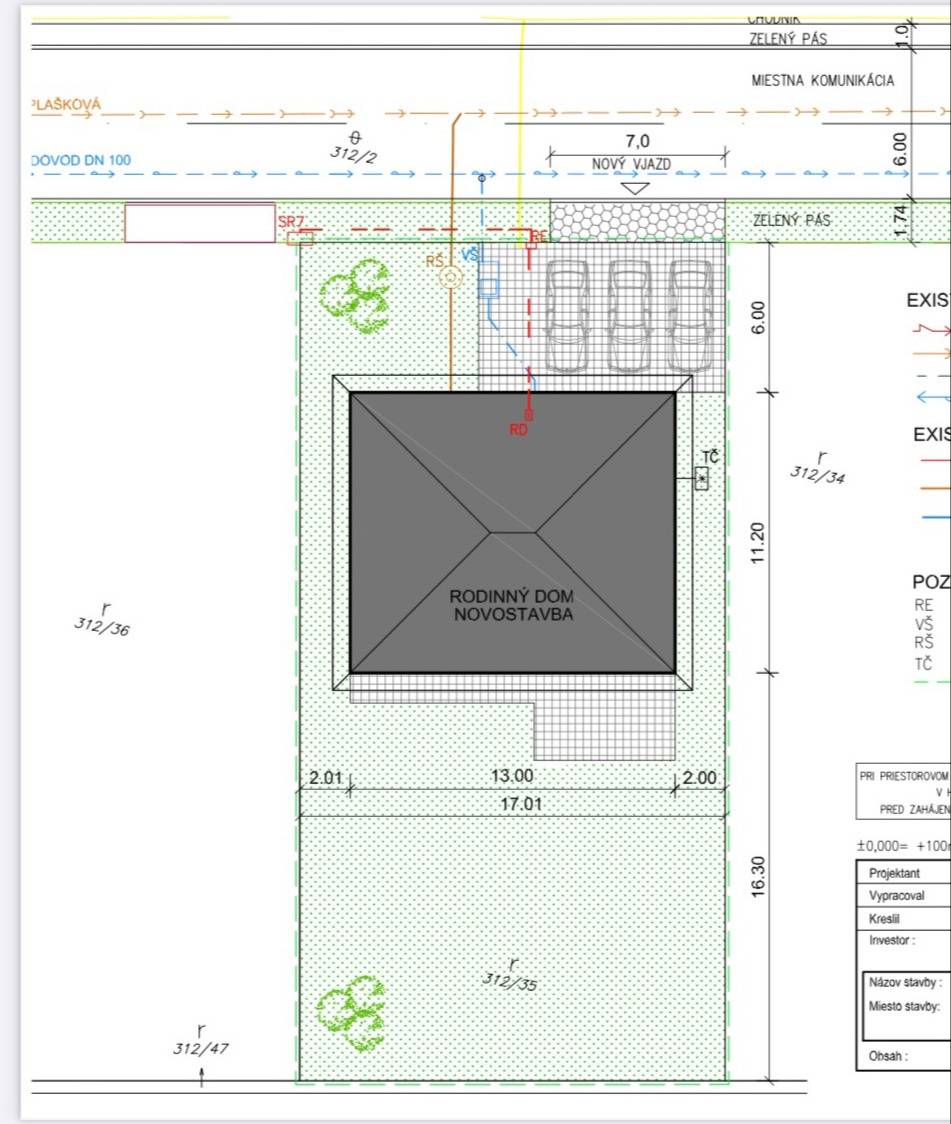Click the orange RŠ label on the plan
Image resolution: width=951 pixels, height=1124 pixels.
pyautogui.click(x=435, y=260)
